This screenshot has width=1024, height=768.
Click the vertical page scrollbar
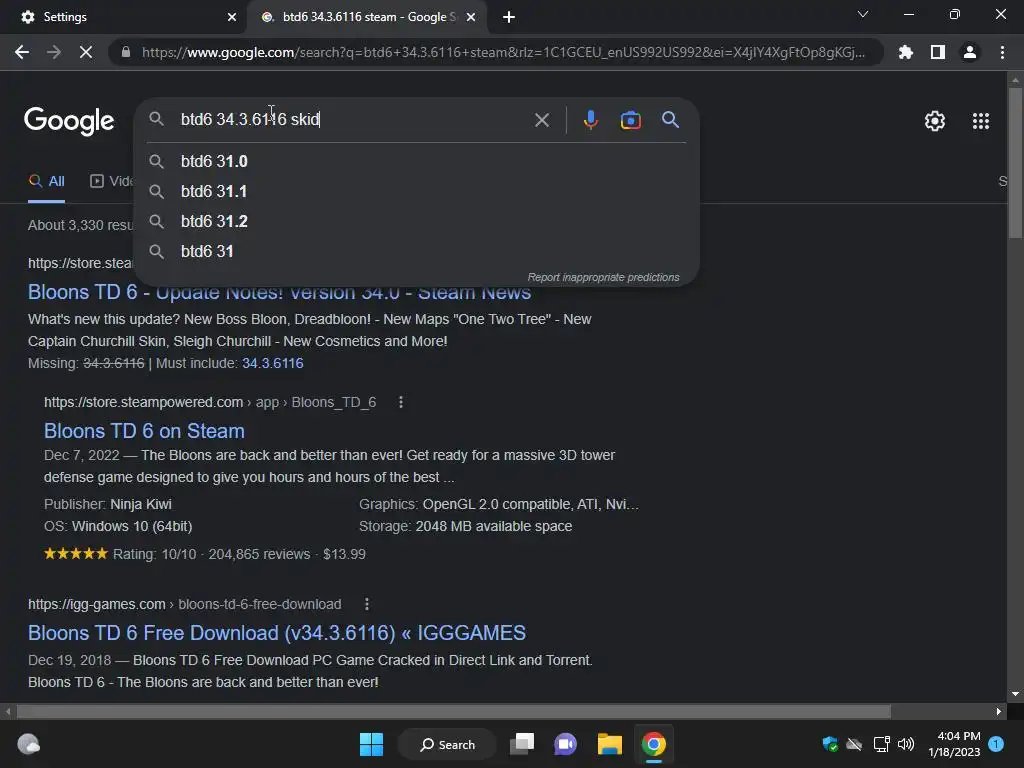pos(1015,163)
